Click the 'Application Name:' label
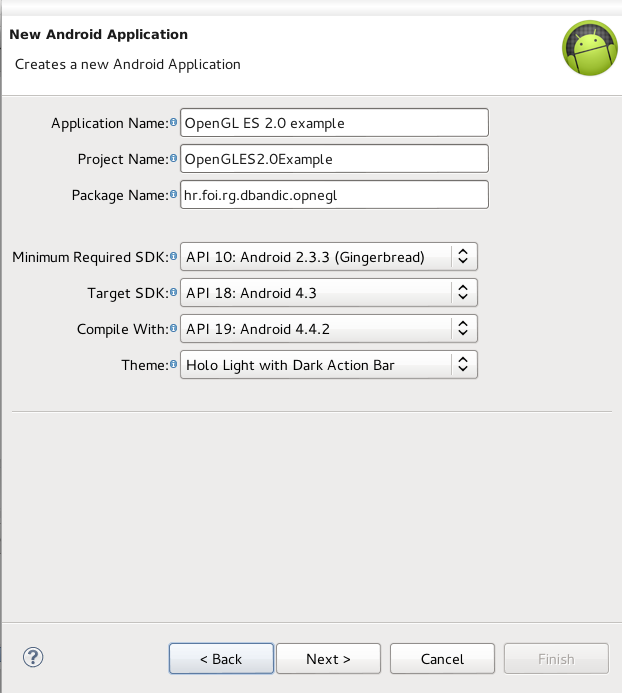Screen dimensions: 622x693 (x=110, y=123)
